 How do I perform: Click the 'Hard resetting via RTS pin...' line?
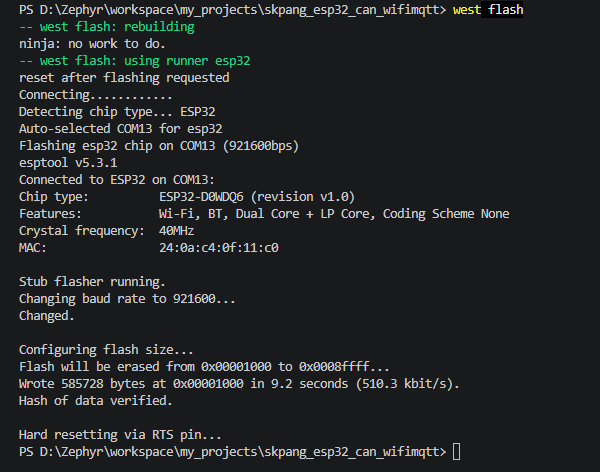click(120, 435)
